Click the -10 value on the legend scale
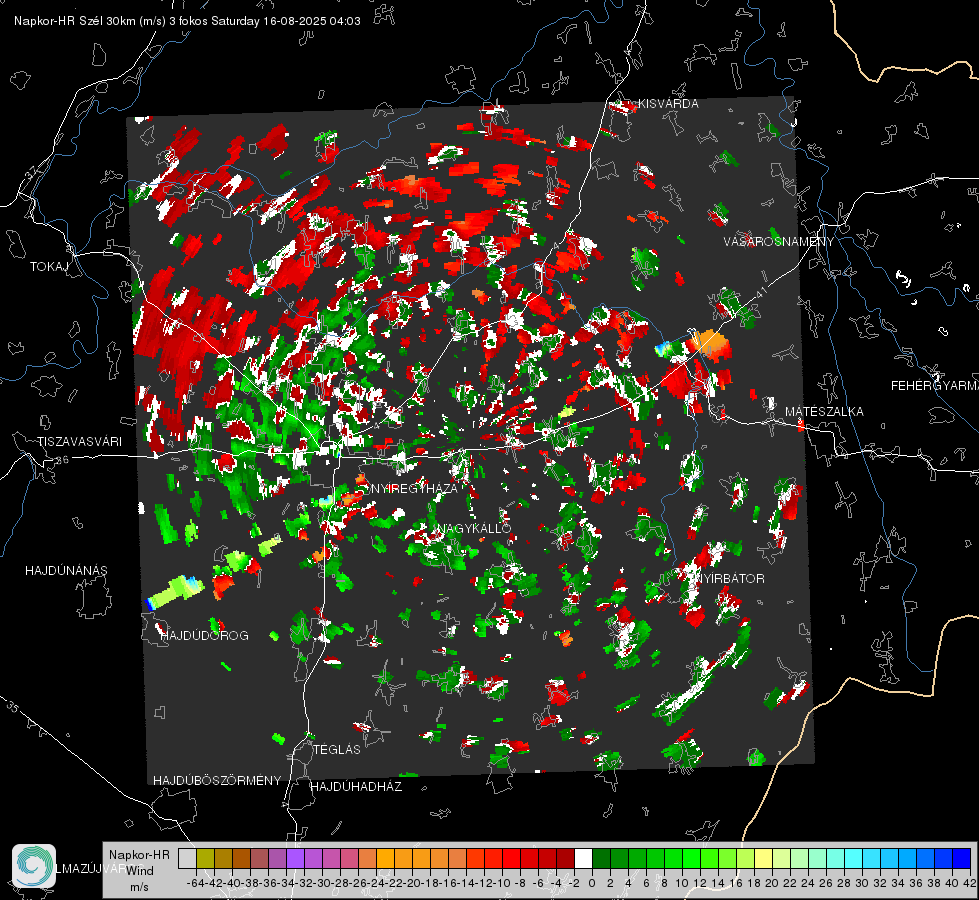Viewport: 979px width, 900px height. (502, 883)
